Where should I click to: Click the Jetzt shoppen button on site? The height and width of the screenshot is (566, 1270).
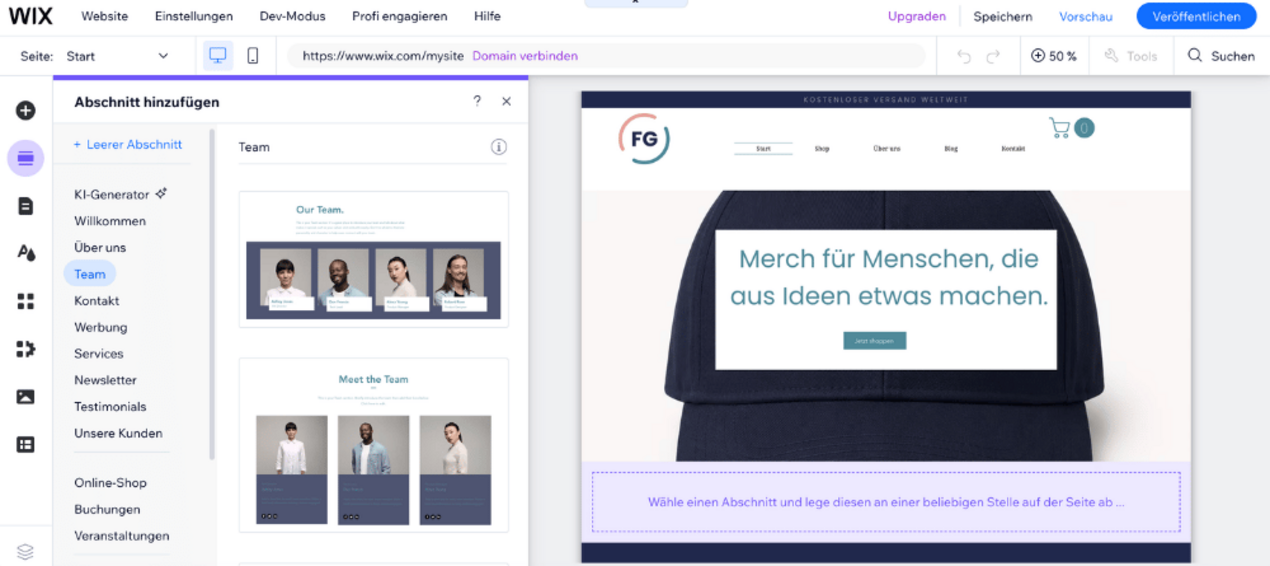(x=875, y=341)
